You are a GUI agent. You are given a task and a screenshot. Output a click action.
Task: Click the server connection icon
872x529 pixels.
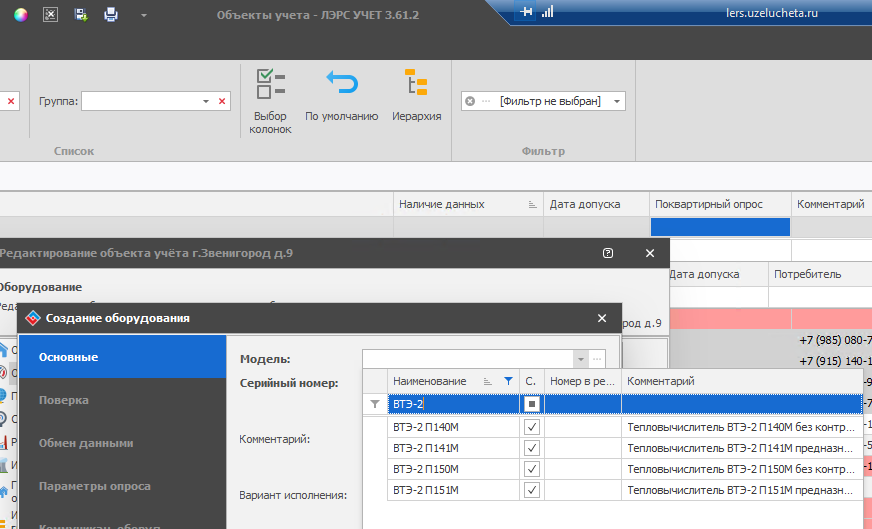pyautogui.click(x=526, y=11)
